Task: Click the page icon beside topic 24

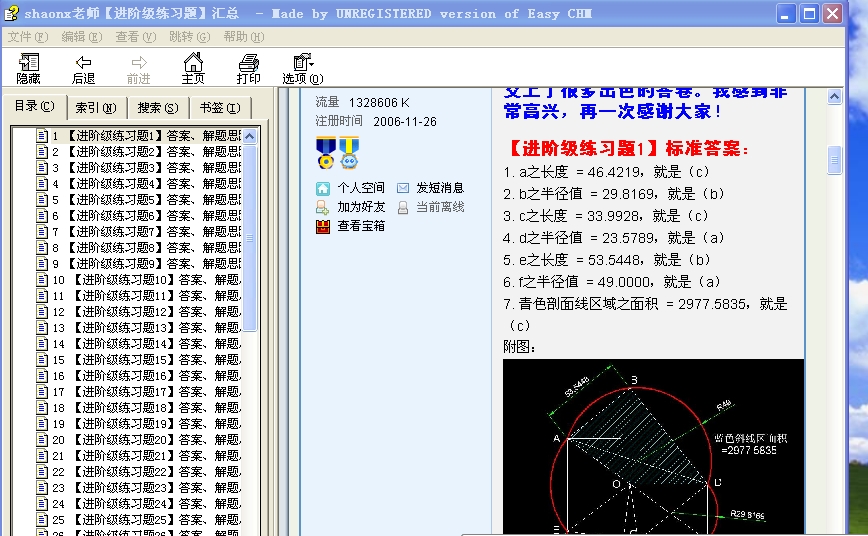Action: click(x=42, y=504)
